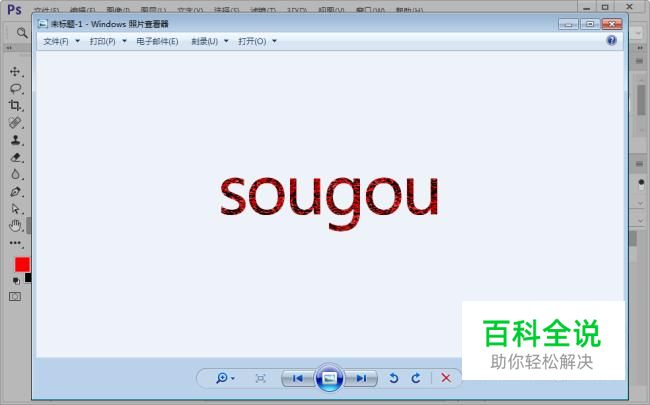Minimize the Photo Viewer window
This screenshot has height=405, width=650.
[x=568, y=24]
